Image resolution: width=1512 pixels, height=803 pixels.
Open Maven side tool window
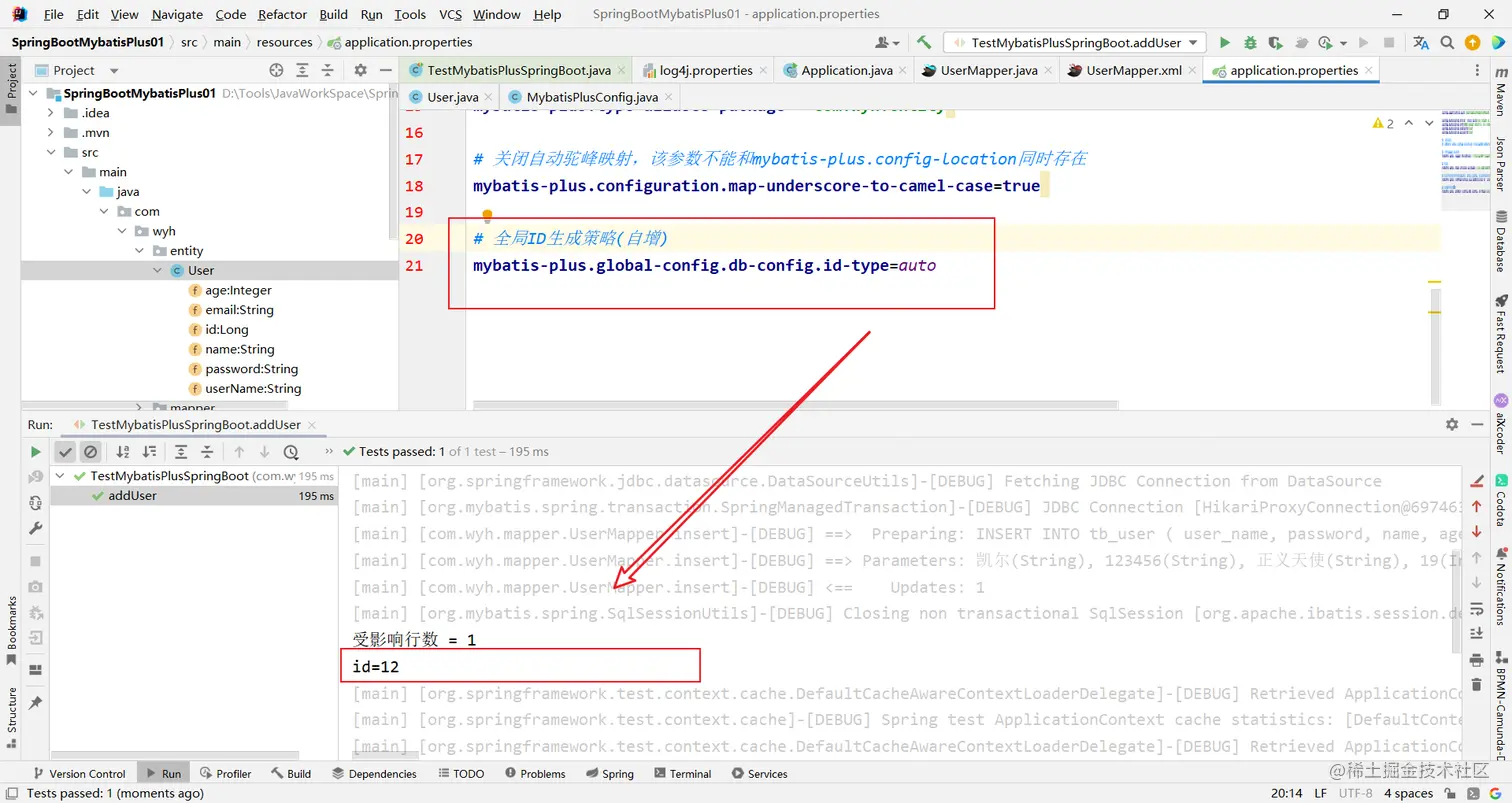tap(1501, 92)
